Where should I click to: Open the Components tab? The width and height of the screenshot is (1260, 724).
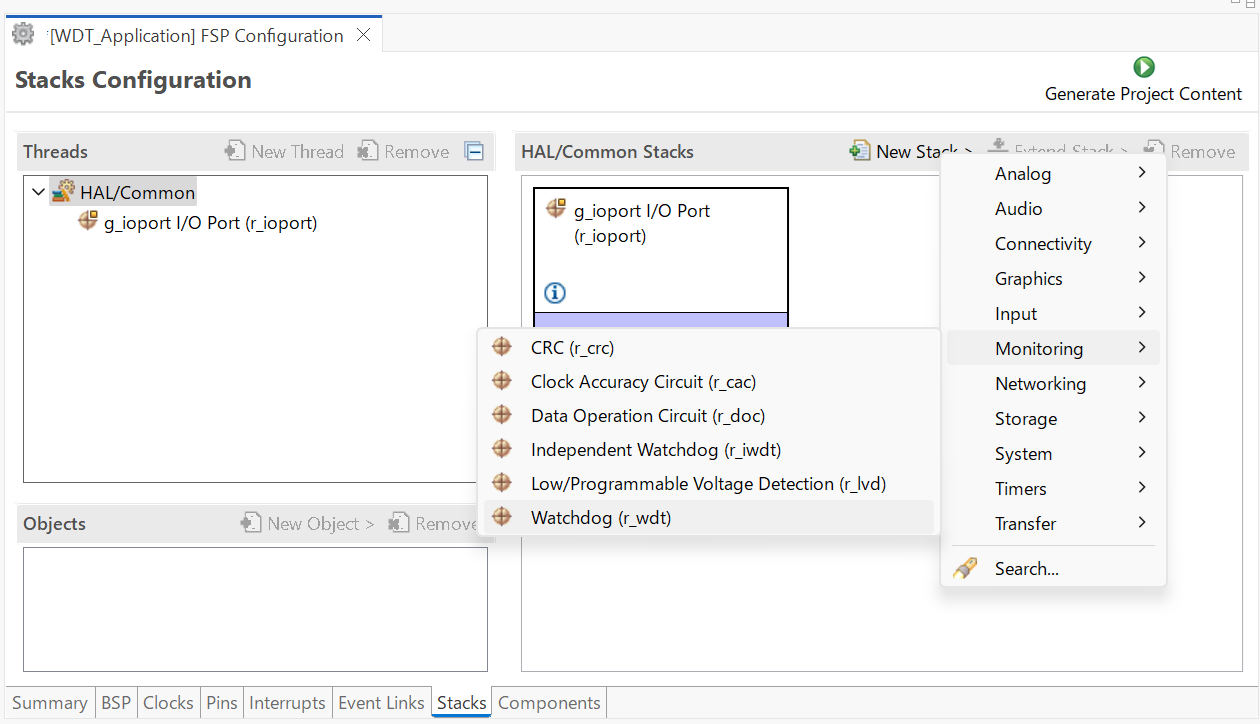549,703
